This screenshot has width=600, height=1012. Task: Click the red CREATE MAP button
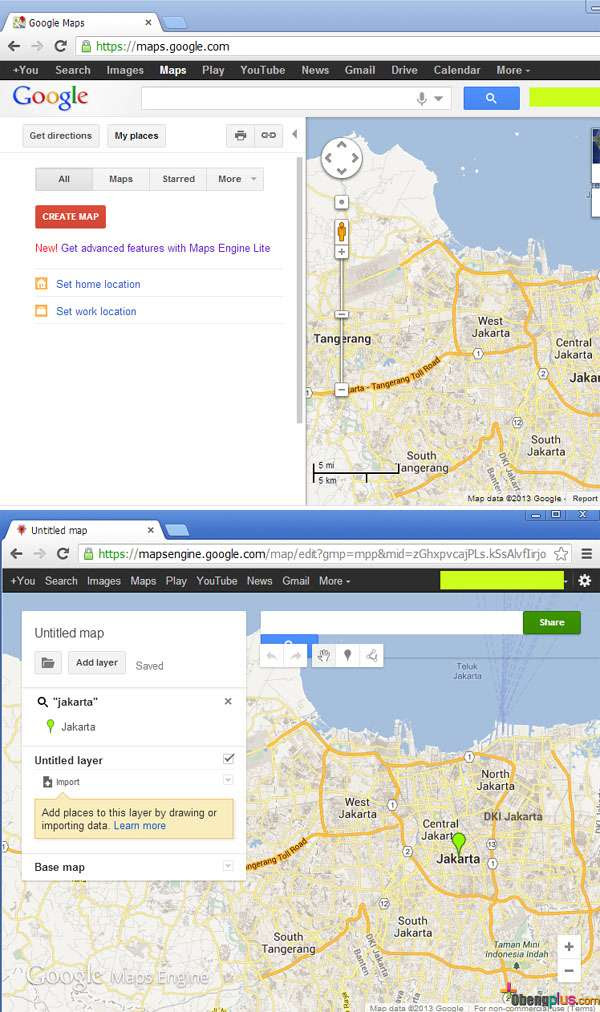70,217
